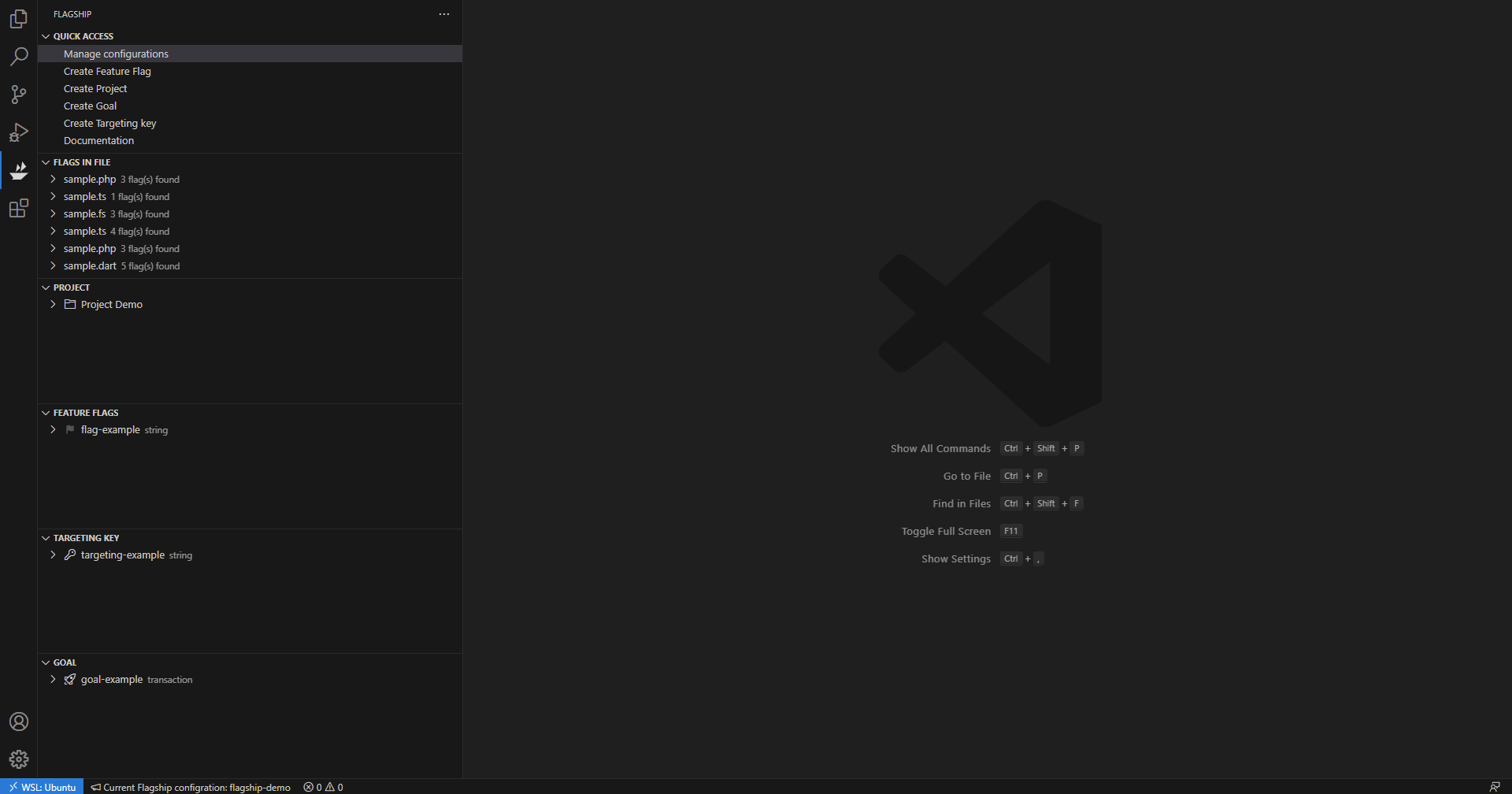The height and width of the screenshot is (794, 1512).
Task: Click the flag icon beside flag-example
Action: (70, 429)
